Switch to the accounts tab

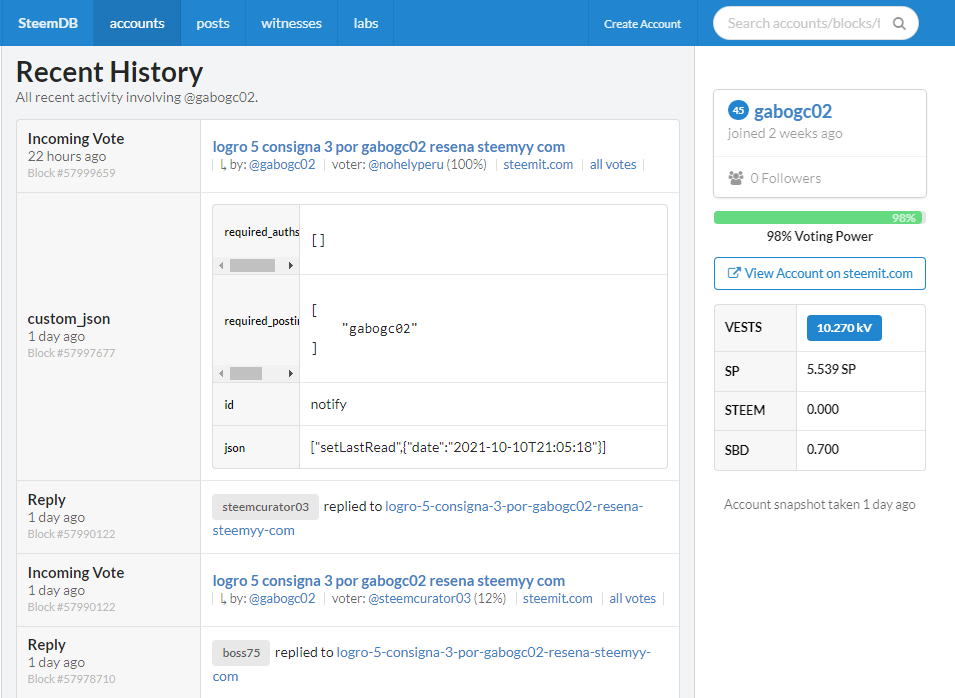click(x=137, y=23)
